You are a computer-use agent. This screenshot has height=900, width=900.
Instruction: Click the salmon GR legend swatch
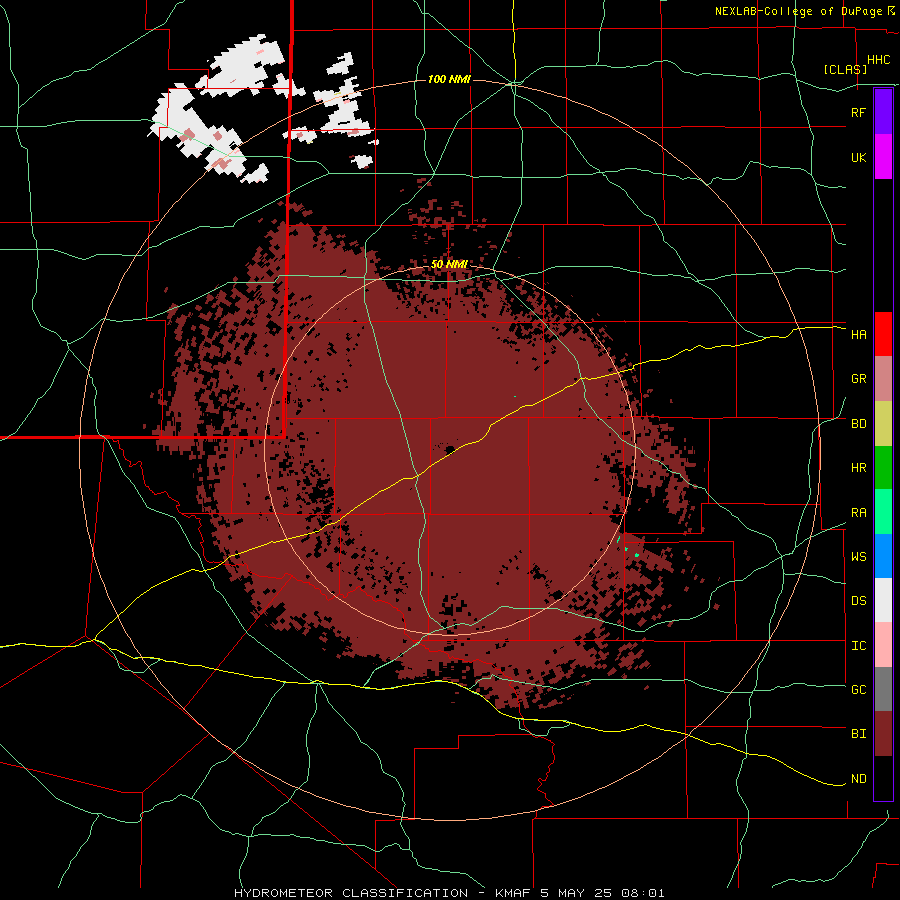click(883, 379)
